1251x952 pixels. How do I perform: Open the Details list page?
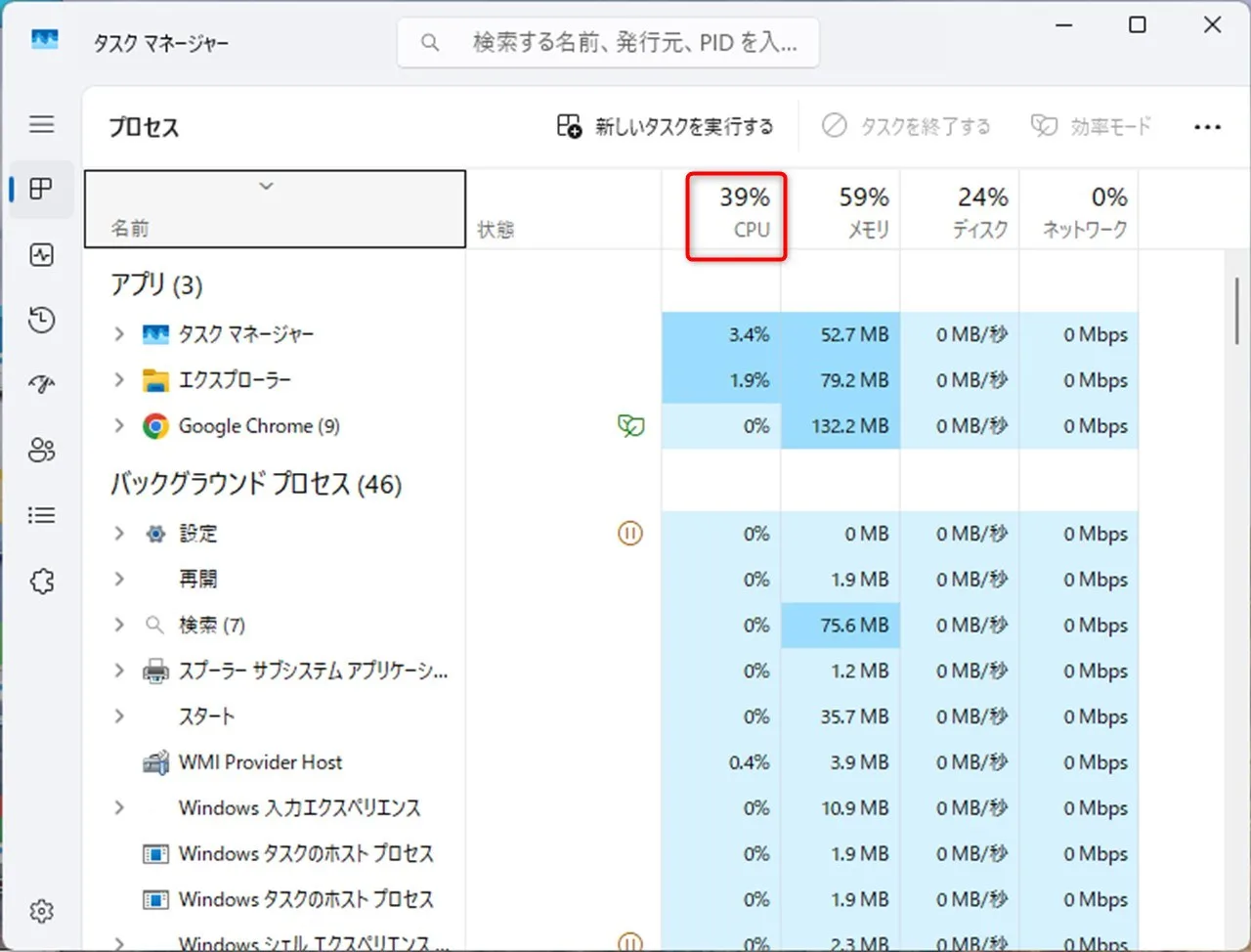(41, 515)
